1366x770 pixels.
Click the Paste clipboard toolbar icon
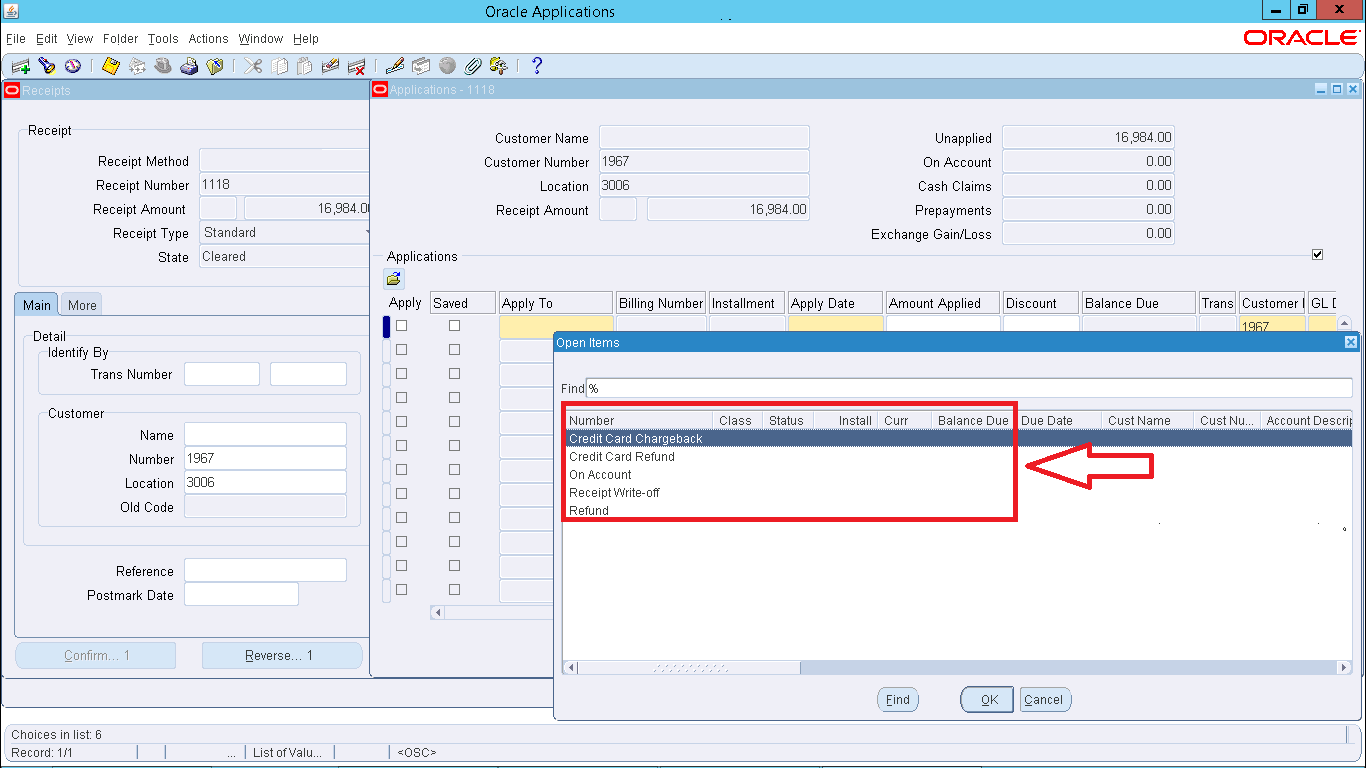(305, 66)
